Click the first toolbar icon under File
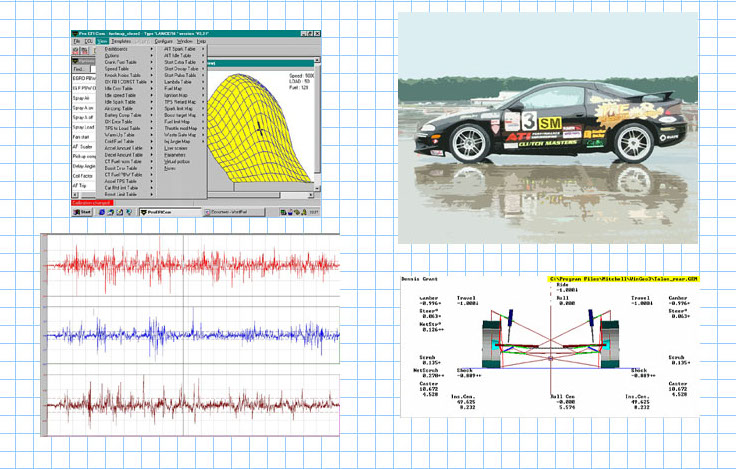 tap(75, 52)
